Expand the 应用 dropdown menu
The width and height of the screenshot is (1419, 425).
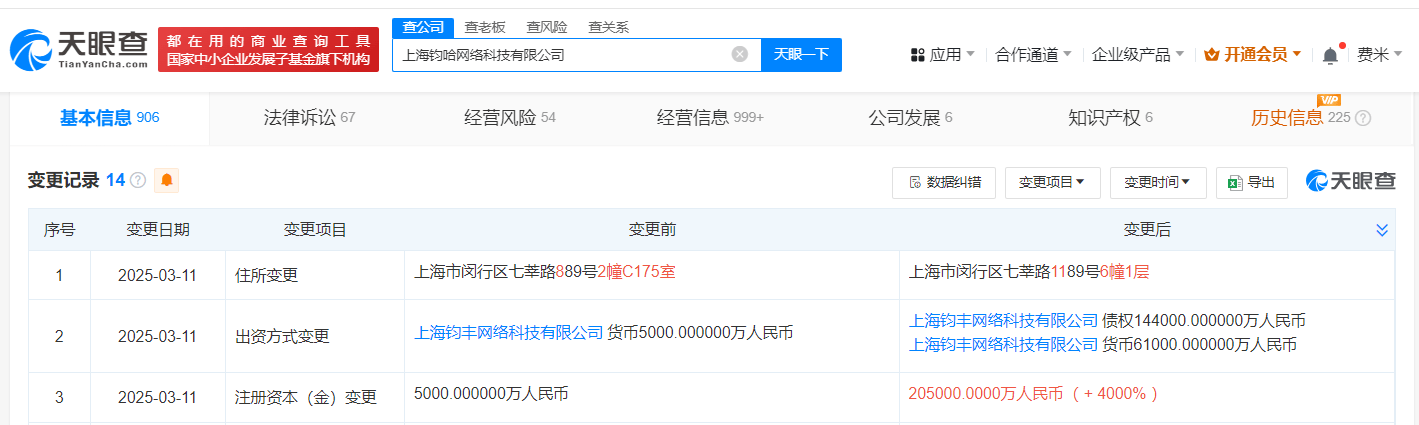(943, 55)
